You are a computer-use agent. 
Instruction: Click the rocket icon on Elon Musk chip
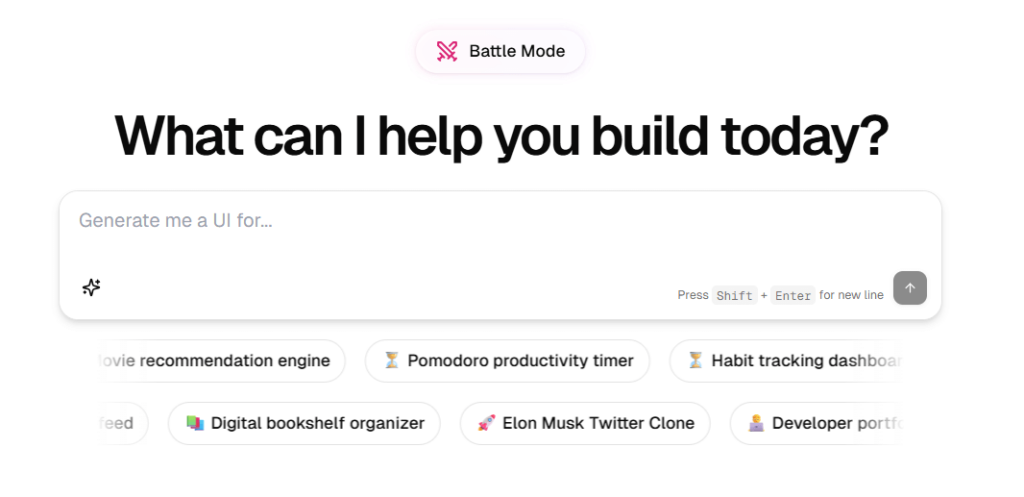(x=487, y=423)
